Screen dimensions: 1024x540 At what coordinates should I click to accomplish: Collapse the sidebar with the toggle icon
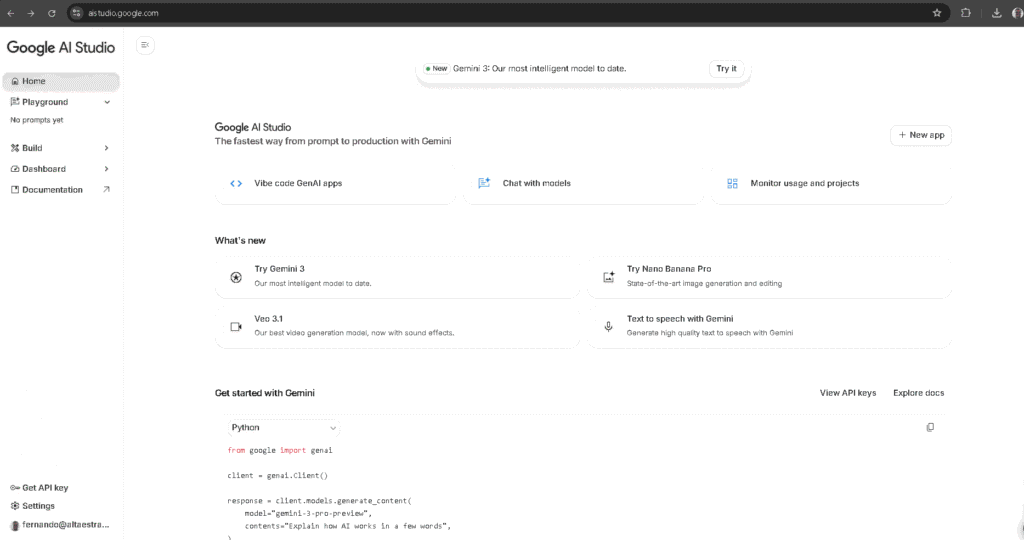(145, 45)
